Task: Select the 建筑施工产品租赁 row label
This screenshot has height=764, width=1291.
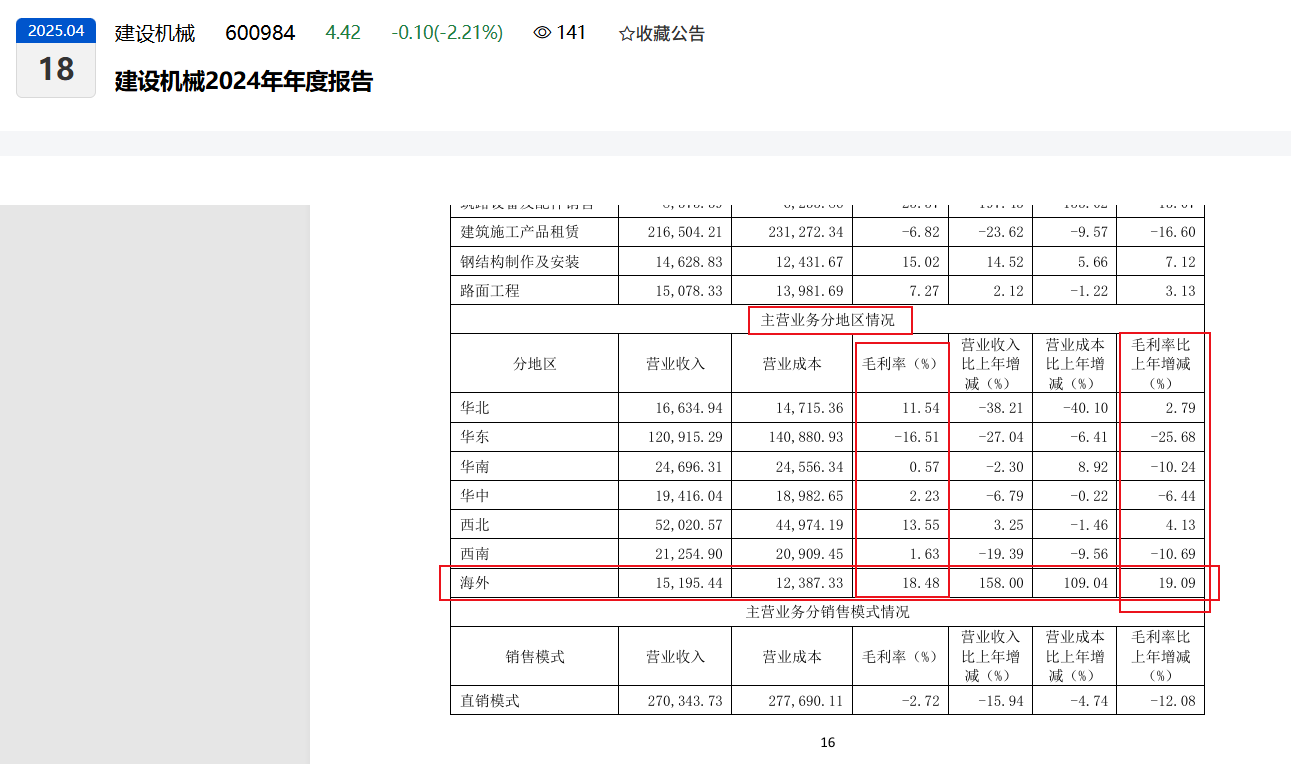Action: coord(520,232)
